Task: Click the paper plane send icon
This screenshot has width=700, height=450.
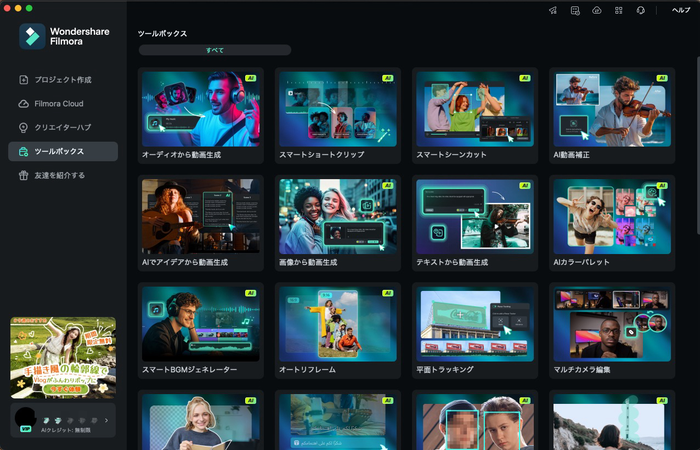Action: click(x=552, y=10)
